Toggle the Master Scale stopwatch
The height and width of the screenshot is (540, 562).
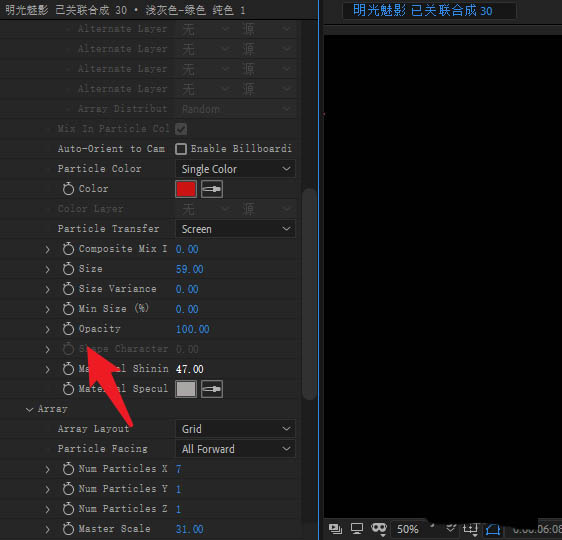point(68,529)
